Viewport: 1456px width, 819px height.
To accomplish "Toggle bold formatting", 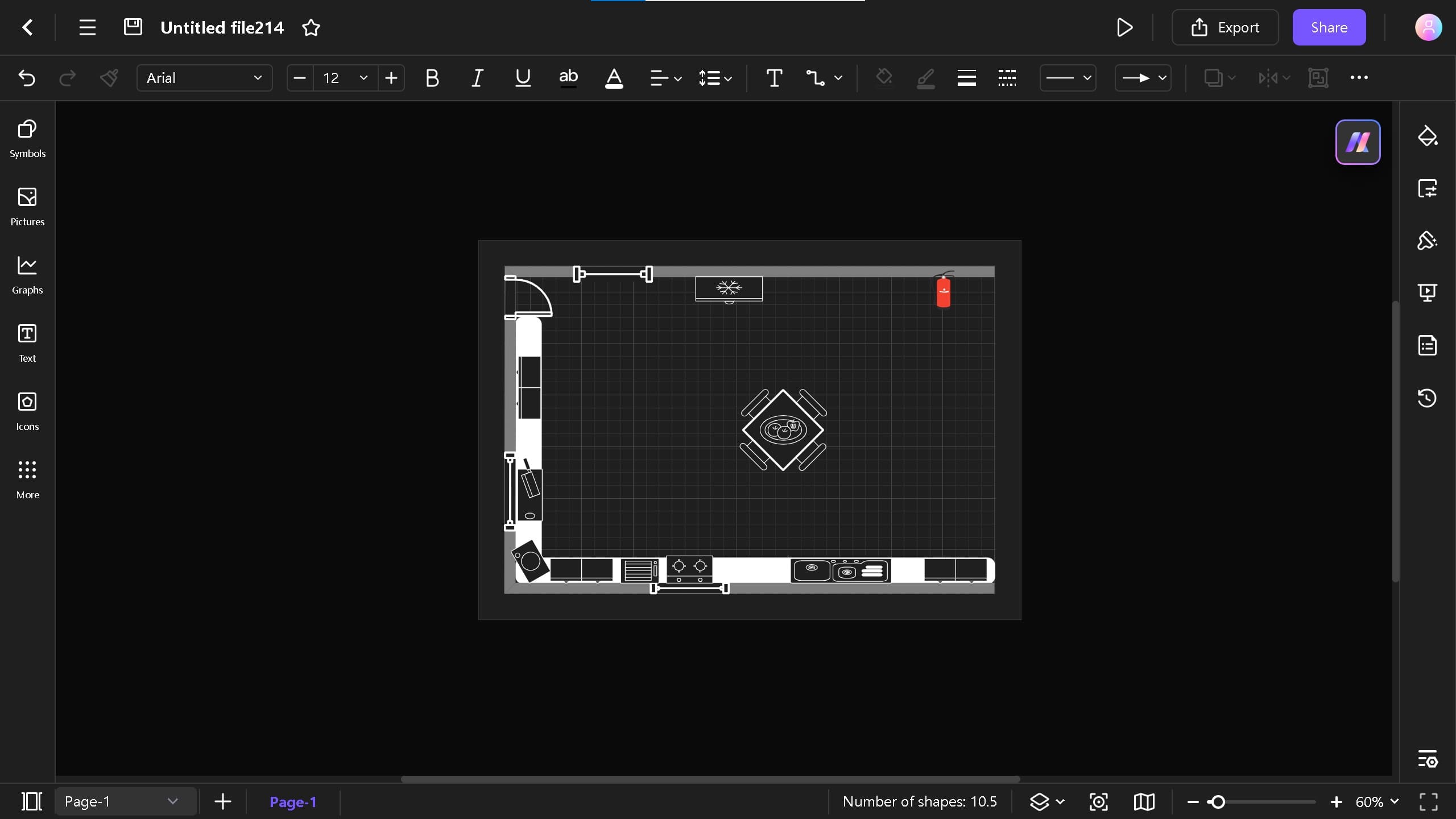I will point(432,78).
